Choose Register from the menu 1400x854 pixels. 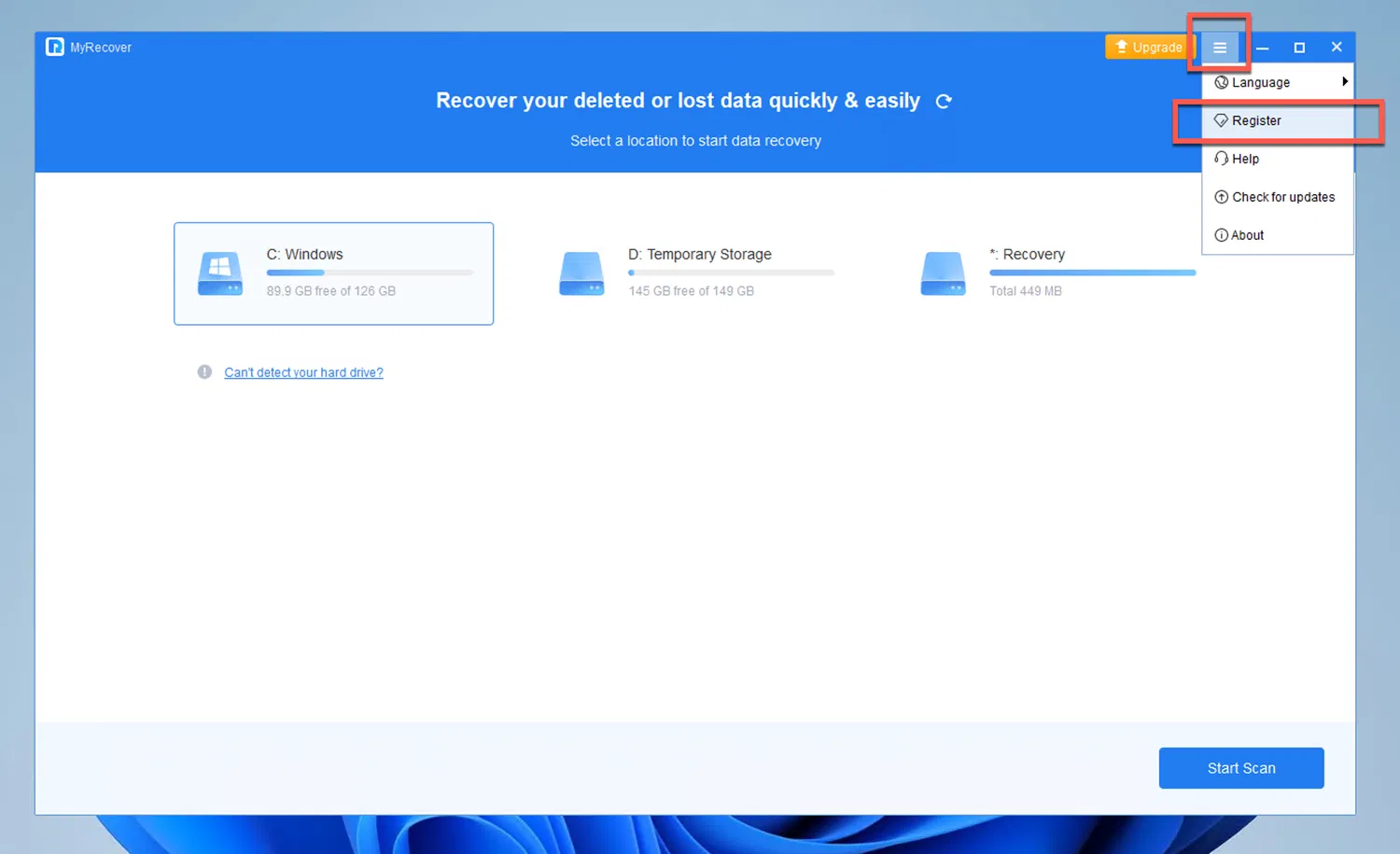1257,120
